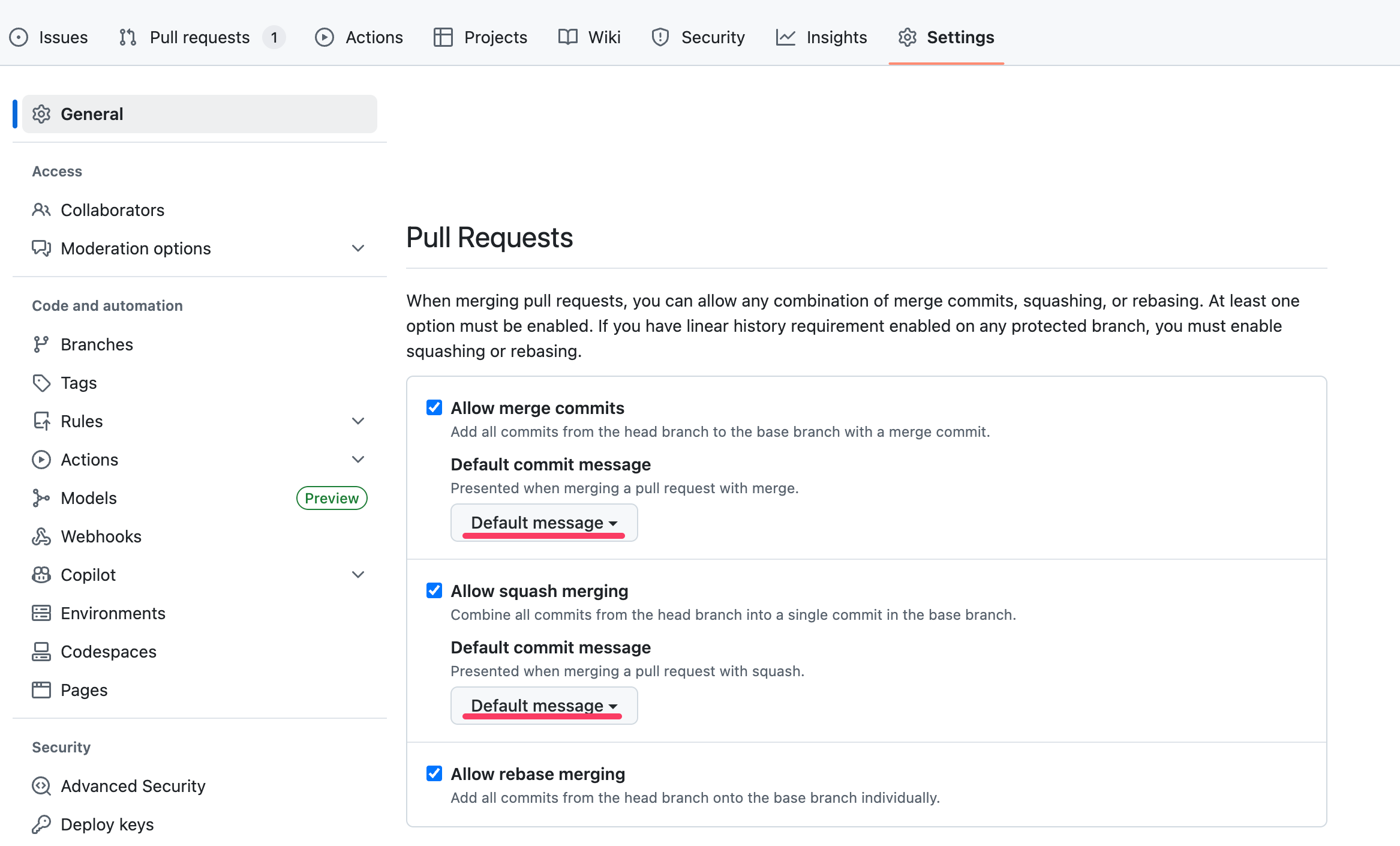Open the Collaborators settings page
Viewport: 1400px width, 846px height.
tap(112, 210)
